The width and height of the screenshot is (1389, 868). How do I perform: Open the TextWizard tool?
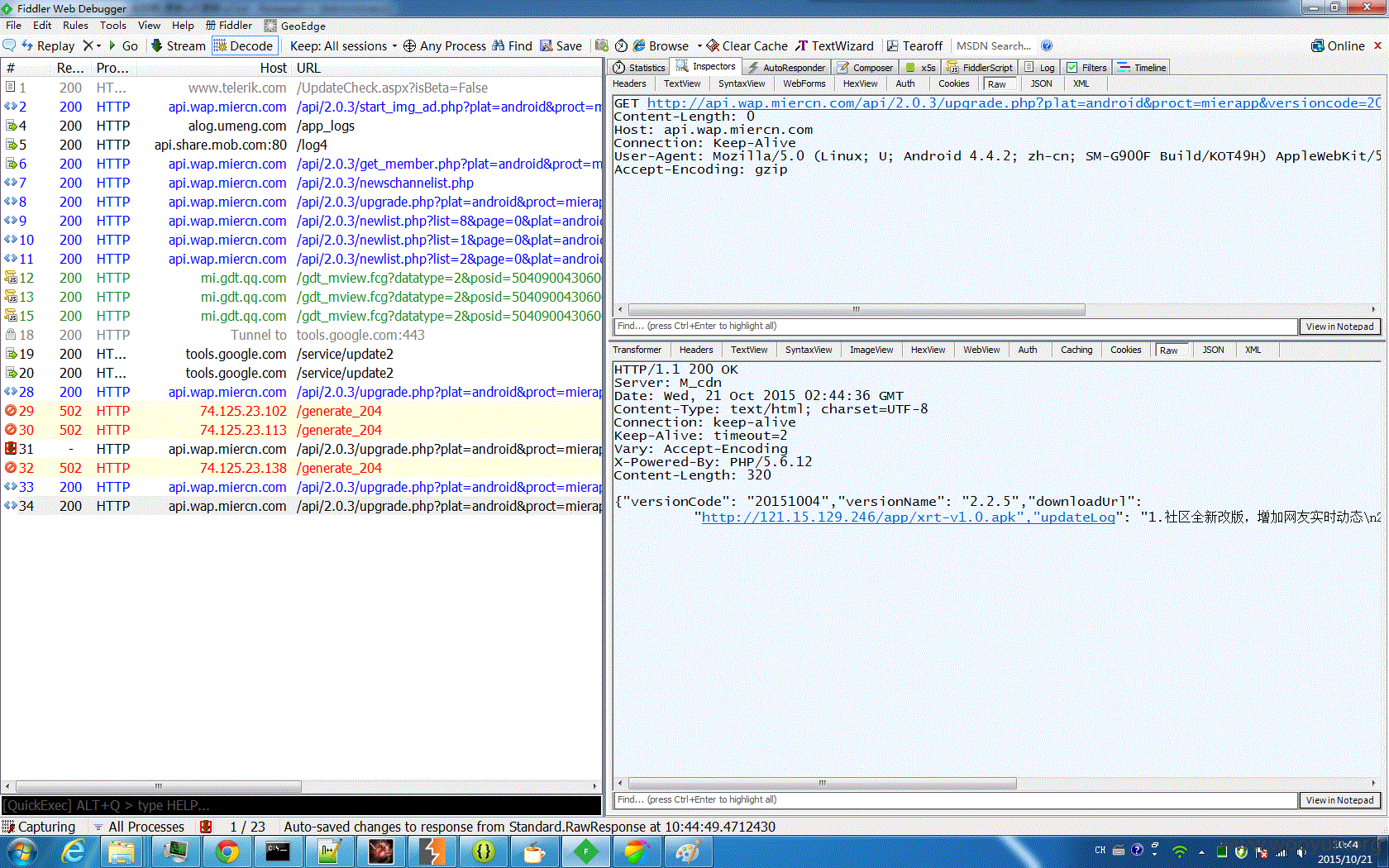pyautogui.click(x=834, y=45)
